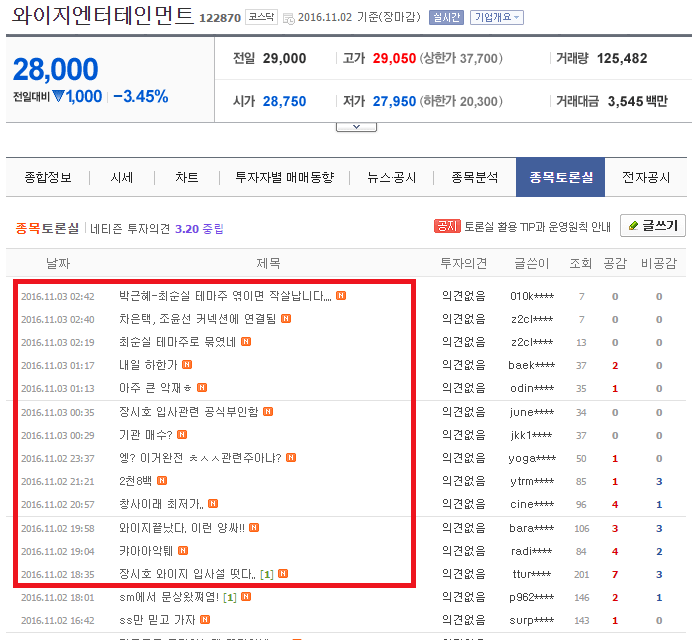This screenshot has height=640, width=692.
Task: Select the 종목토론실 tab
Action: [560, 177]
